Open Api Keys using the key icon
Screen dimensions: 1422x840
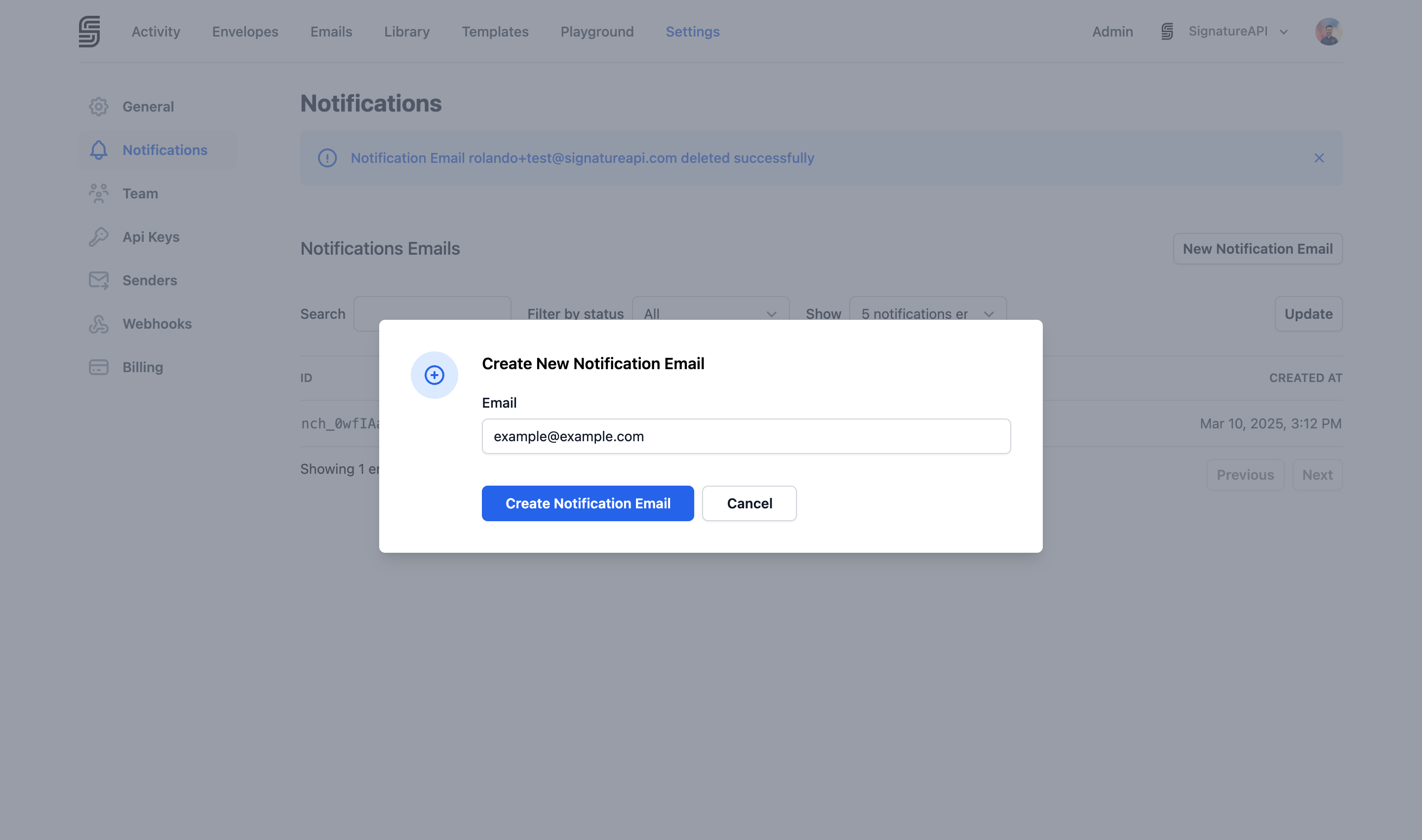click(98, 236)
